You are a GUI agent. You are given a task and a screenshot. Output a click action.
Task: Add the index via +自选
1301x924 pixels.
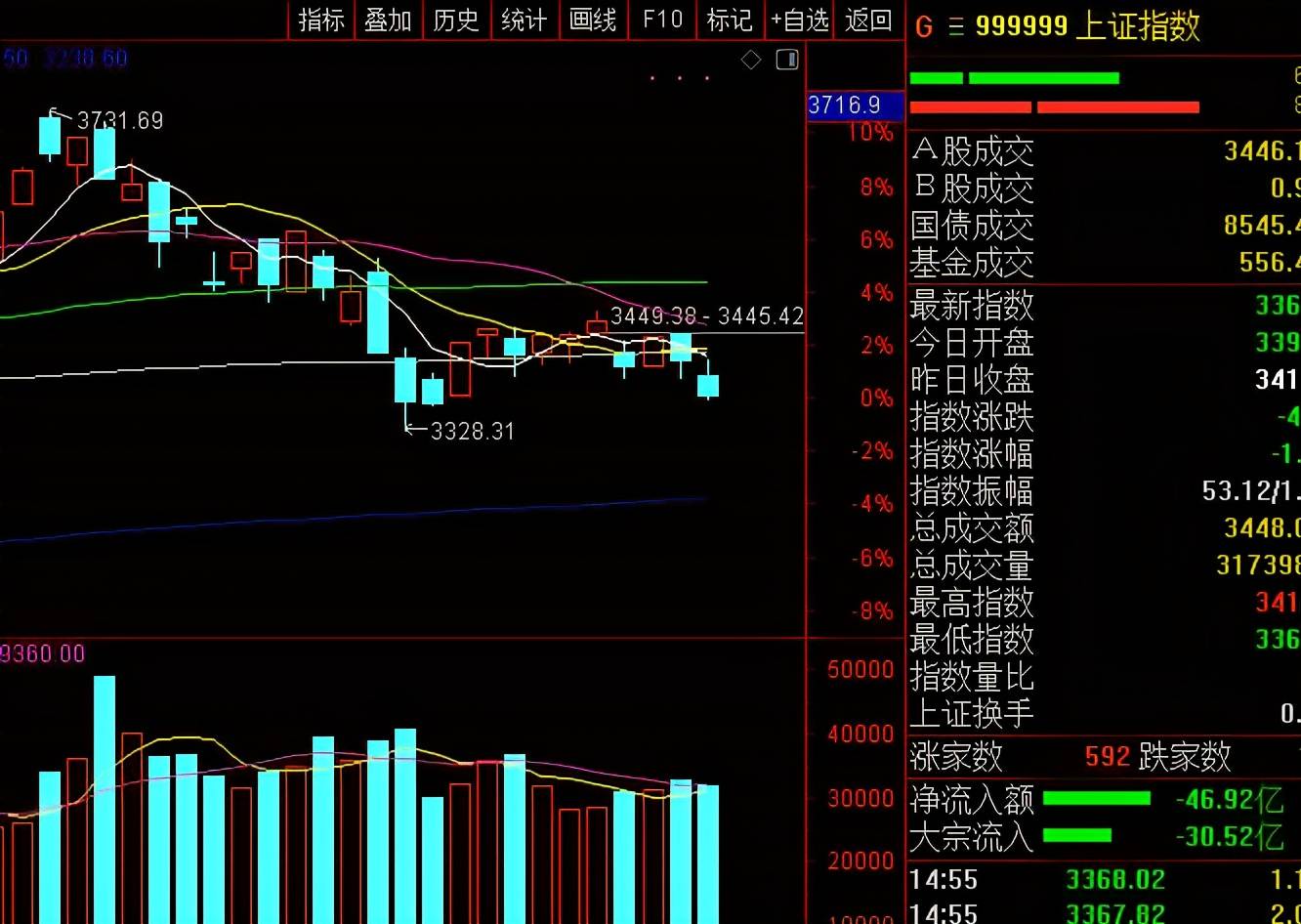tap(799, 20)
